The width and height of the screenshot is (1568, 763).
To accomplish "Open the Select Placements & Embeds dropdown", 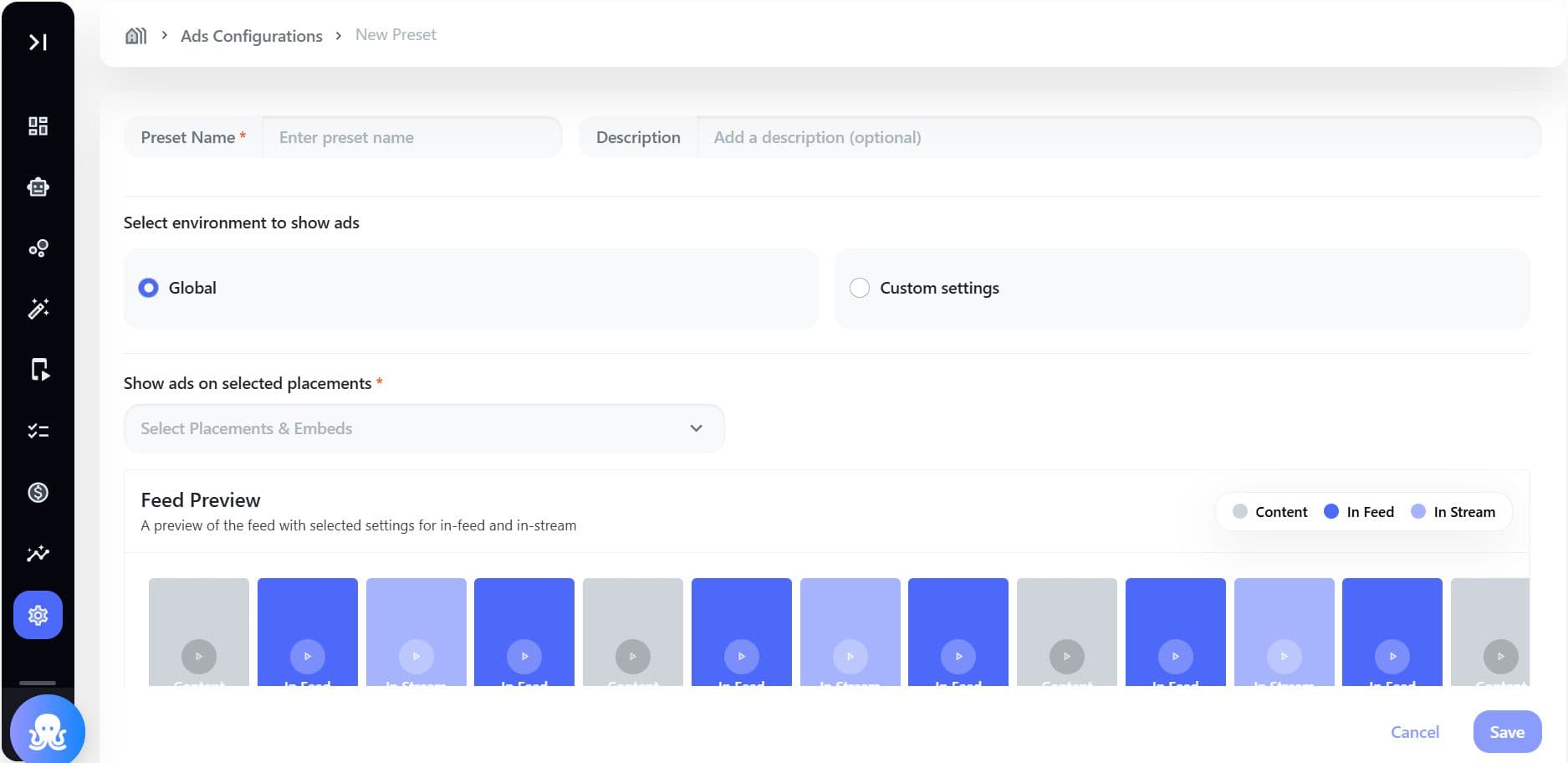I will click(424, 428).
